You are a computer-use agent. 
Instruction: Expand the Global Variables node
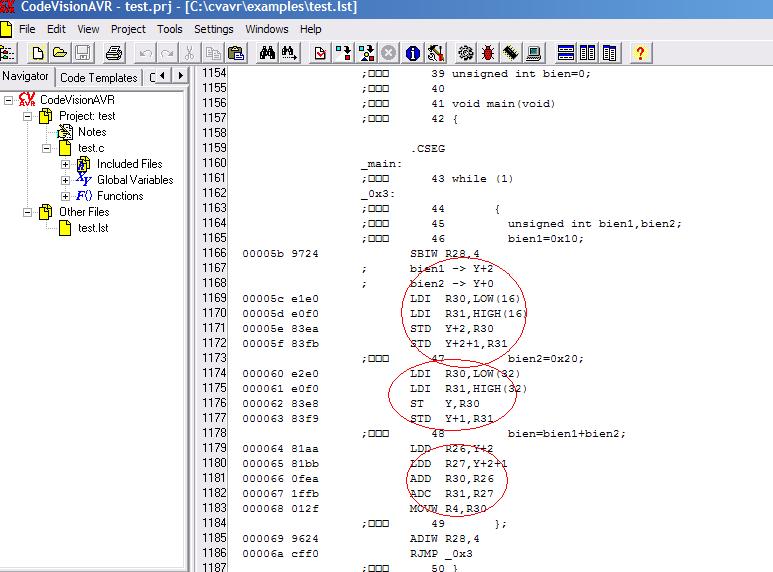pos(65,180)
